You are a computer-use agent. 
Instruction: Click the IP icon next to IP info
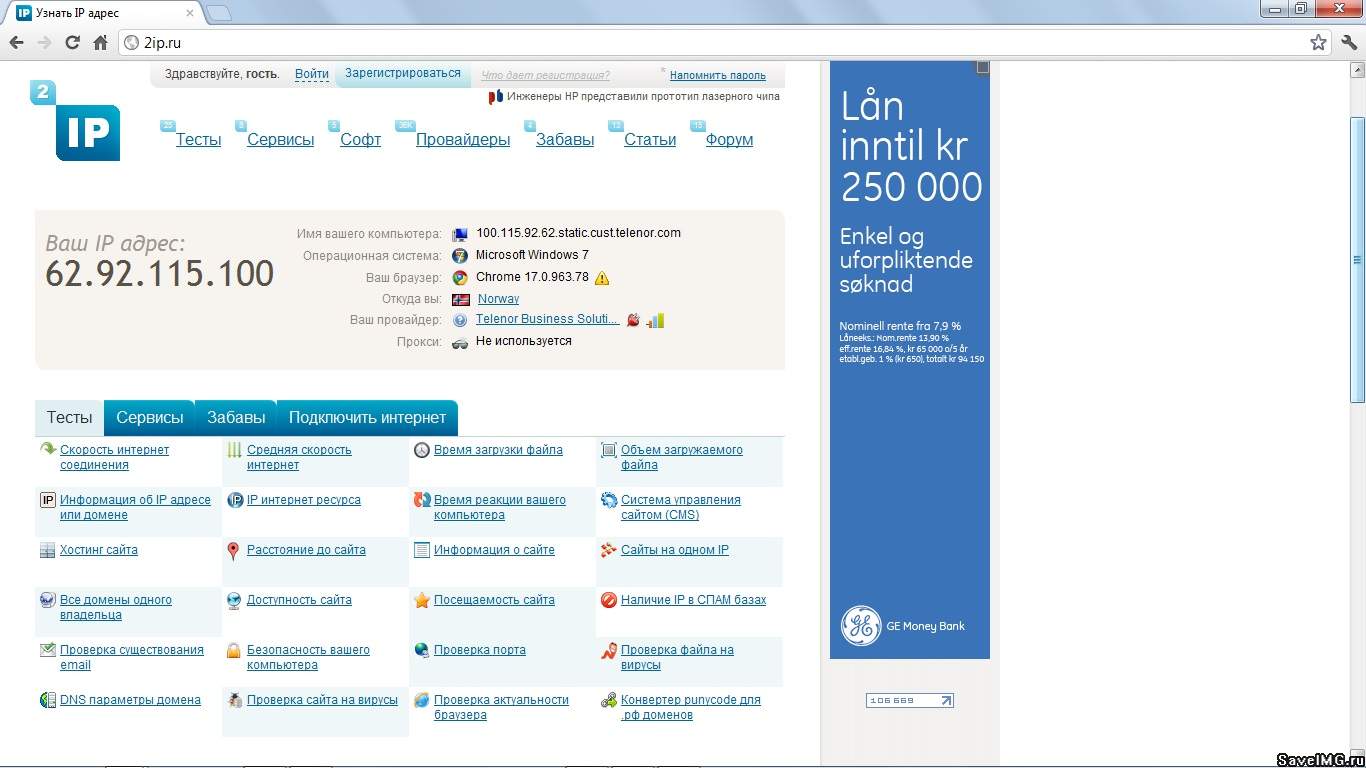47,501
